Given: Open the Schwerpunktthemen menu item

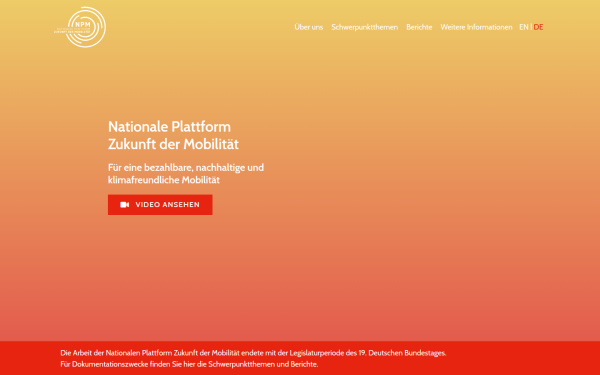Looking at the screenshot, I should coord(364,27).
